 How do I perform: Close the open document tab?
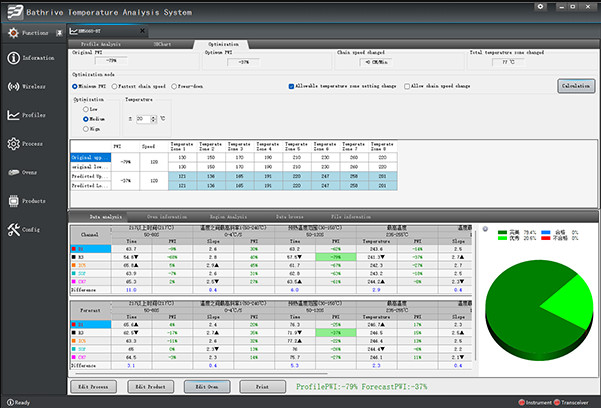point(142,31)
